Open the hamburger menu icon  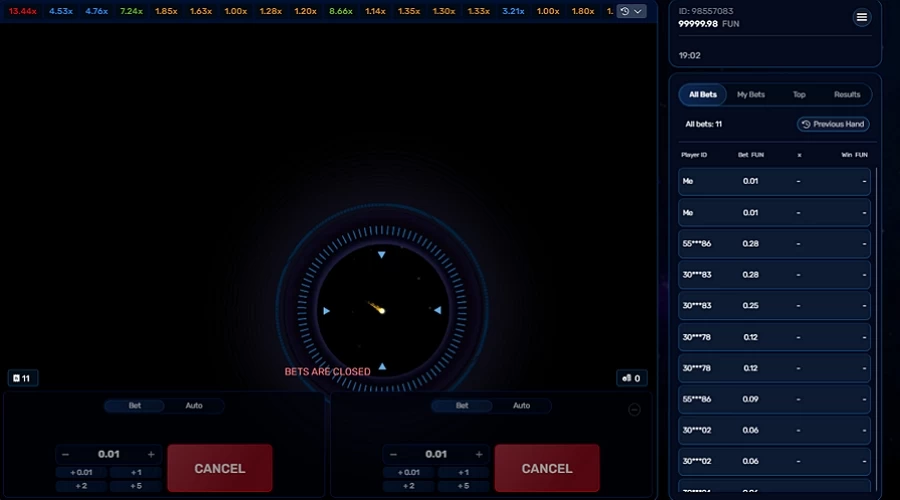861,18
